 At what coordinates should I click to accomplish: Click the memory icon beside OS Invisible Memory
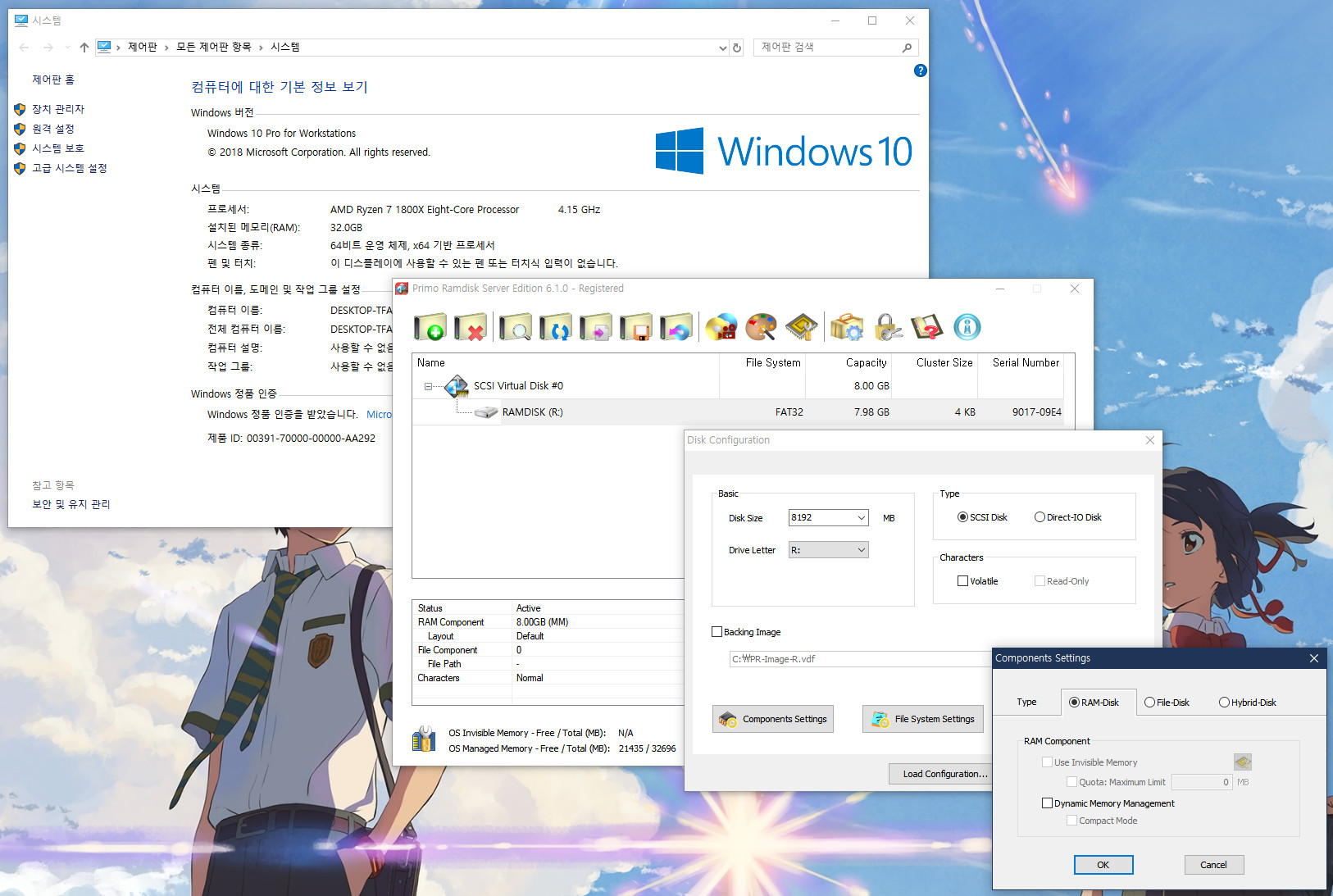tap(424, 739)
